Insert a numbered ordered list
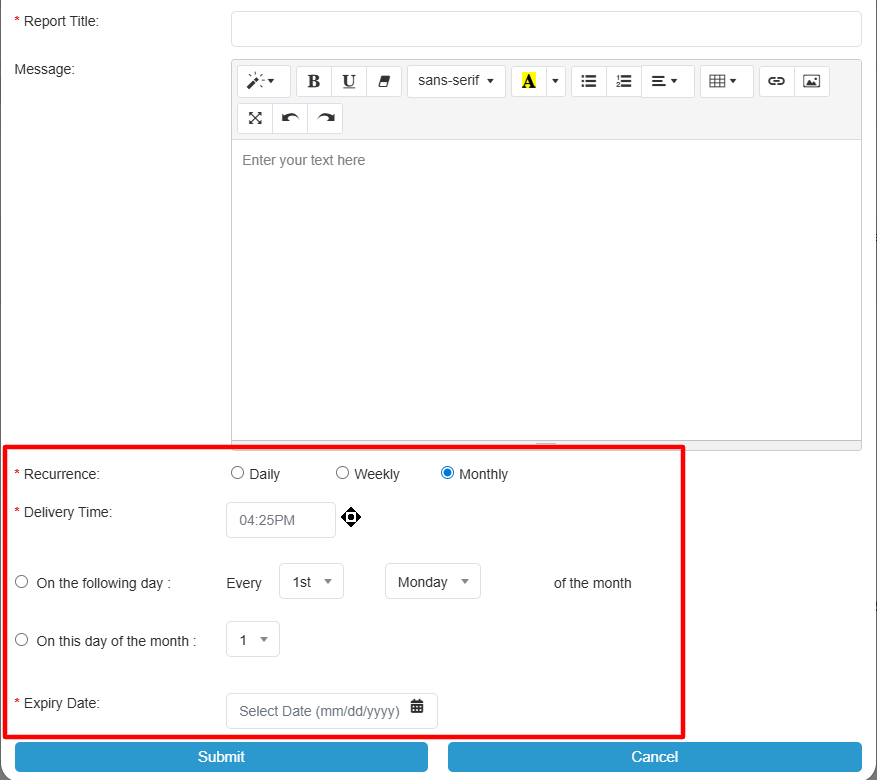This screenshot has height=780, width=880. click(624, 82)
